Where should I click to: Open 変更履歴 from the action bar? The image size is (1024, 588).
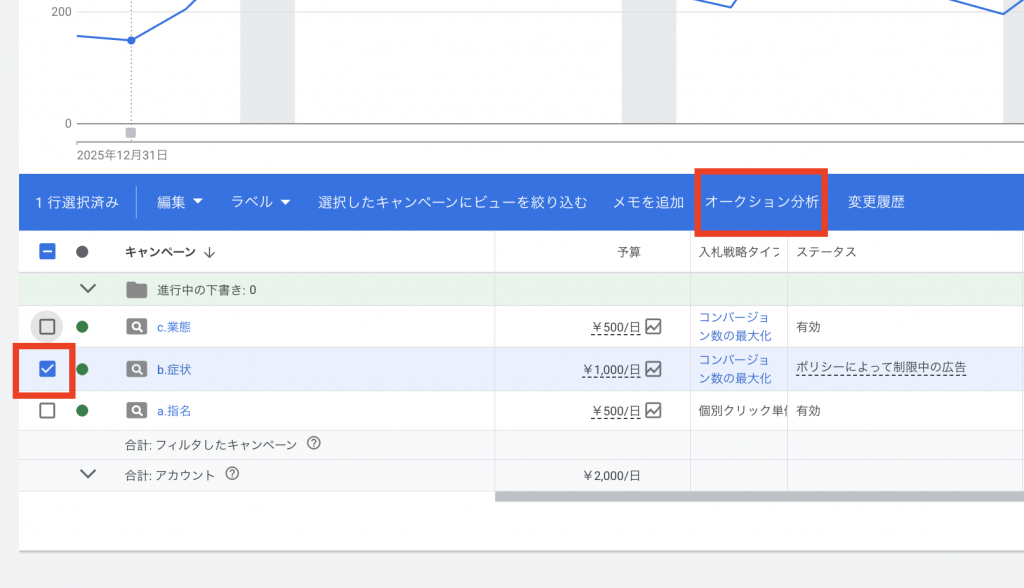tap(876, 202)
